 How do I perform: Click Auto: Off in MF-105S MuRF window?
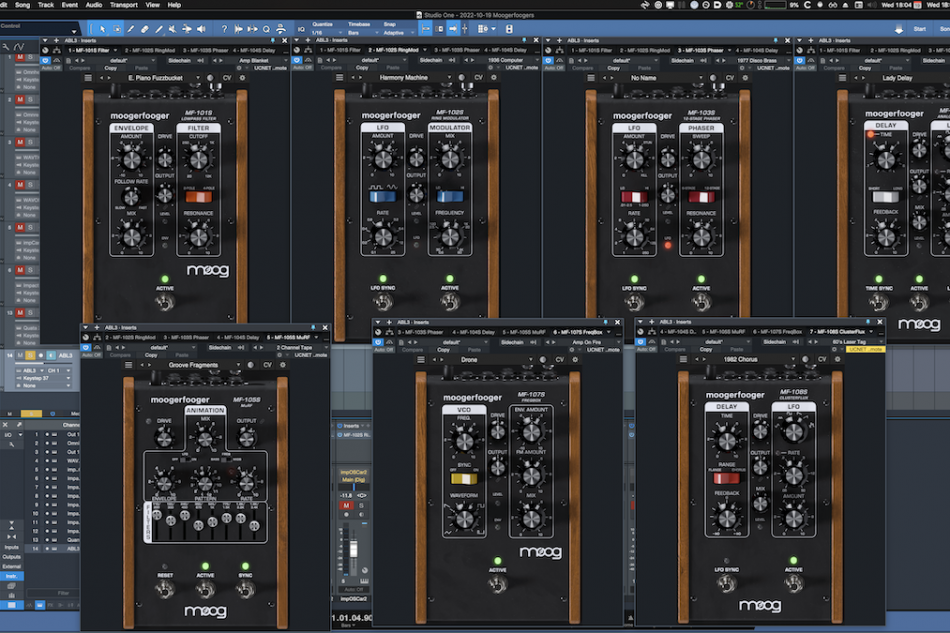point(92,355)
